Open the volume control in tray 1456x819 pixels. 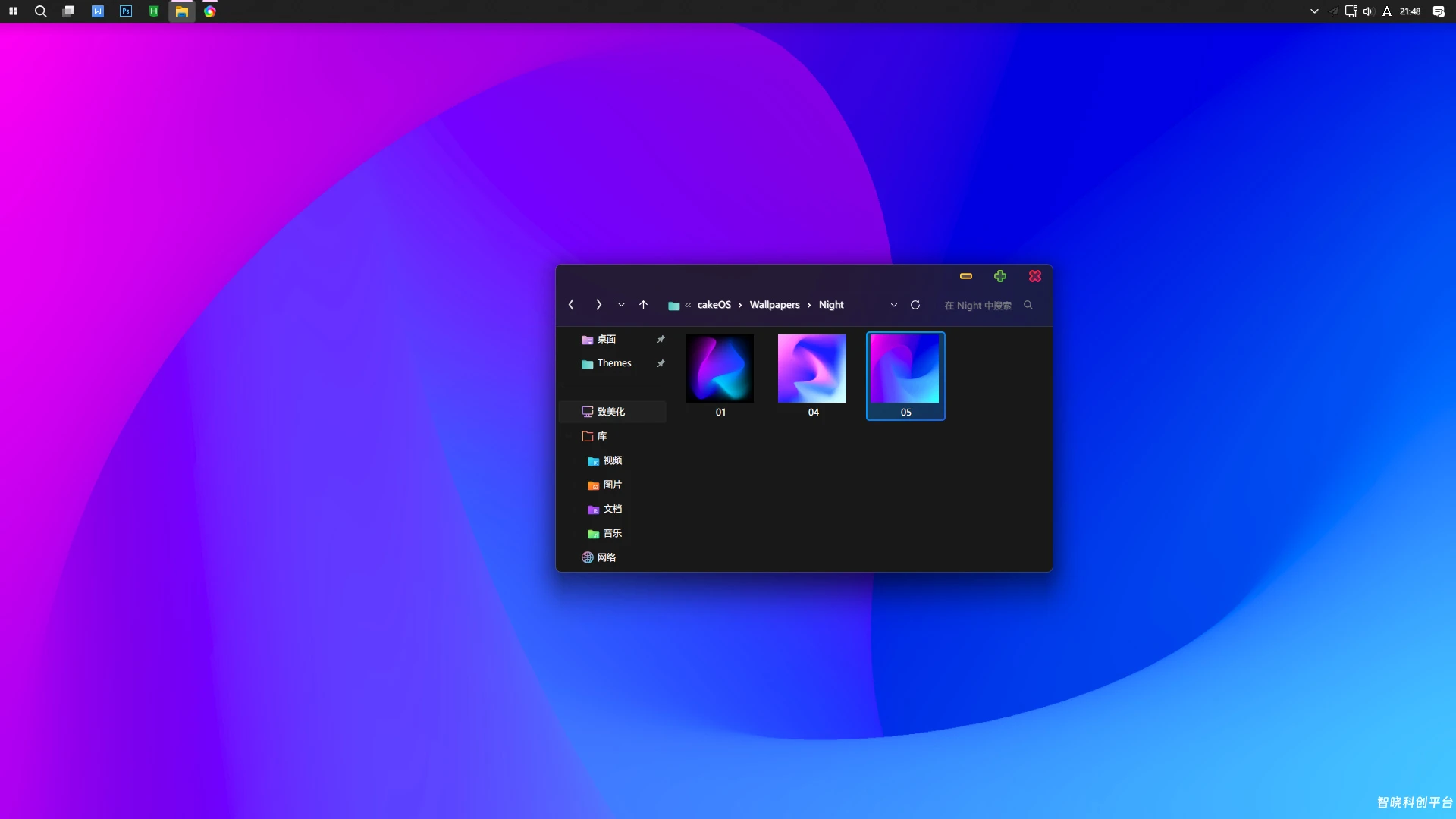point(1368,11)
